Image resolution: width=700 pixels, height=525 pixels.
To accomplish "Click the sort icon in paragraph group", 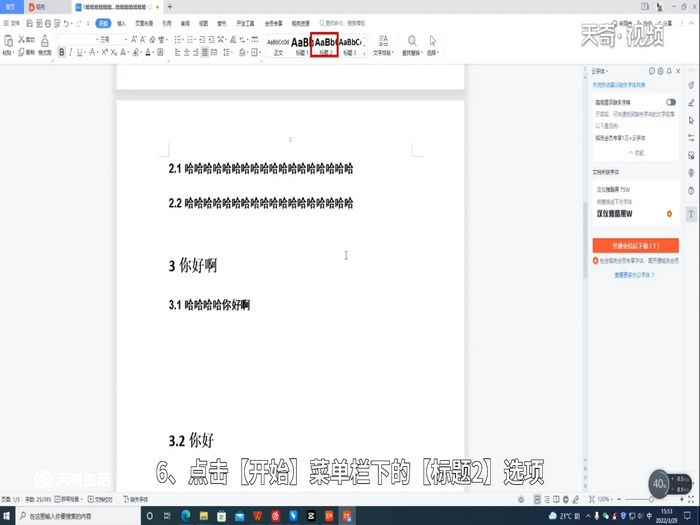I will click(x=232, y=40).
